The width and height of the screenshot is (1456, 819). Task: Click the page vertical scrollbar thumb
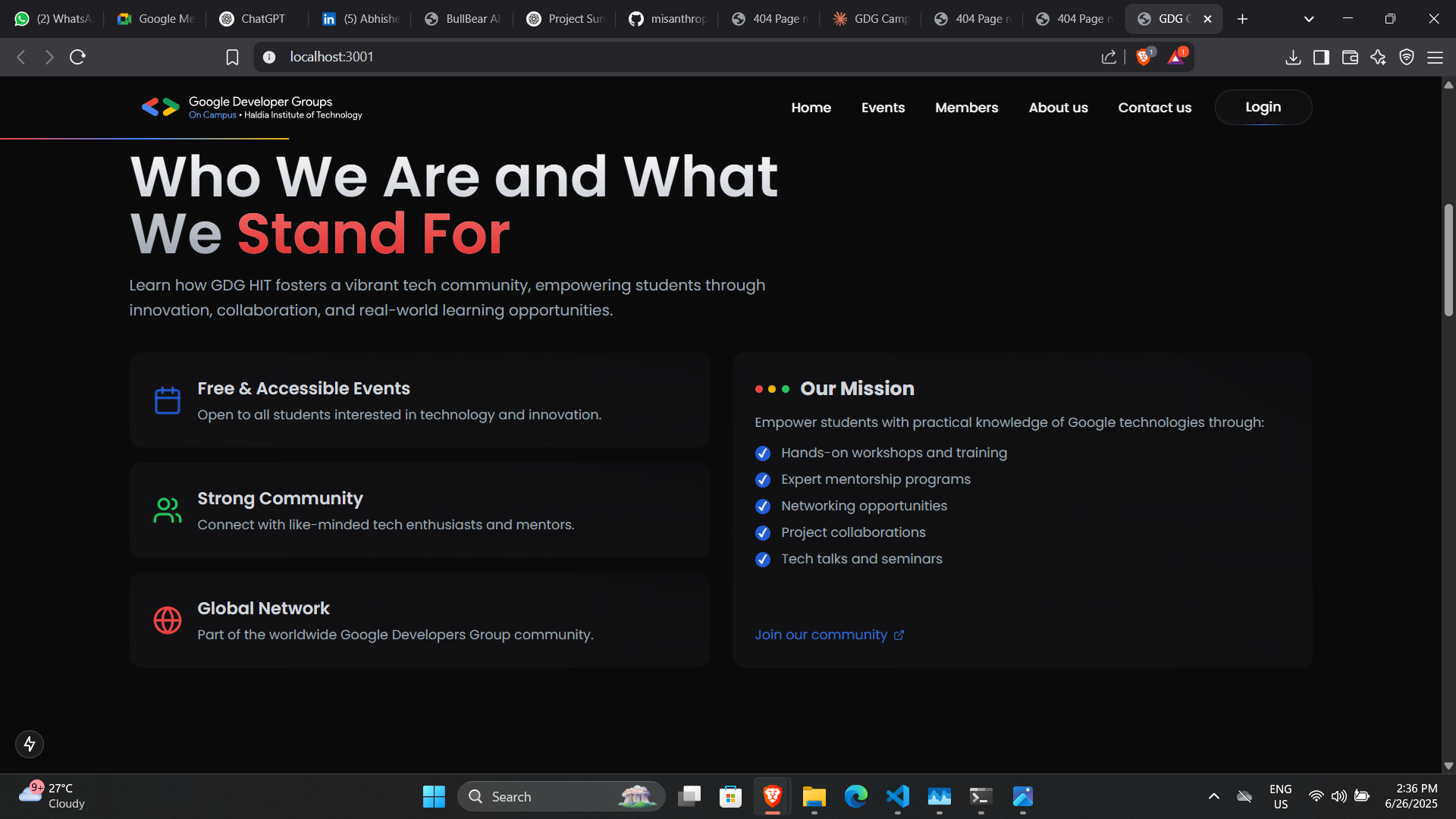coord(1448,260)
